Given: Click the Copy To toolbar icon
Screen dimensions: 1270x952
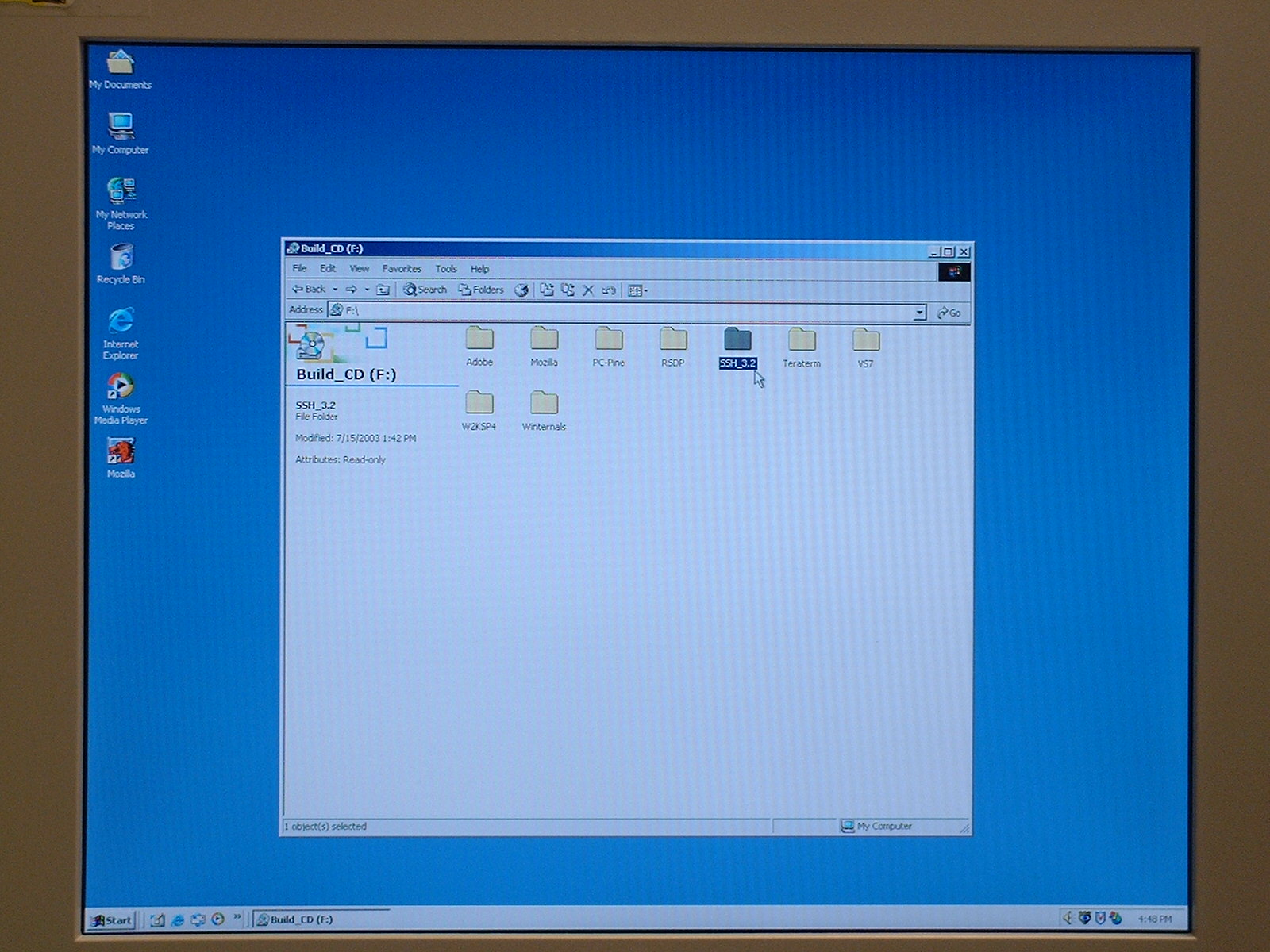Looking at the screenshot, I should (568, 290).
